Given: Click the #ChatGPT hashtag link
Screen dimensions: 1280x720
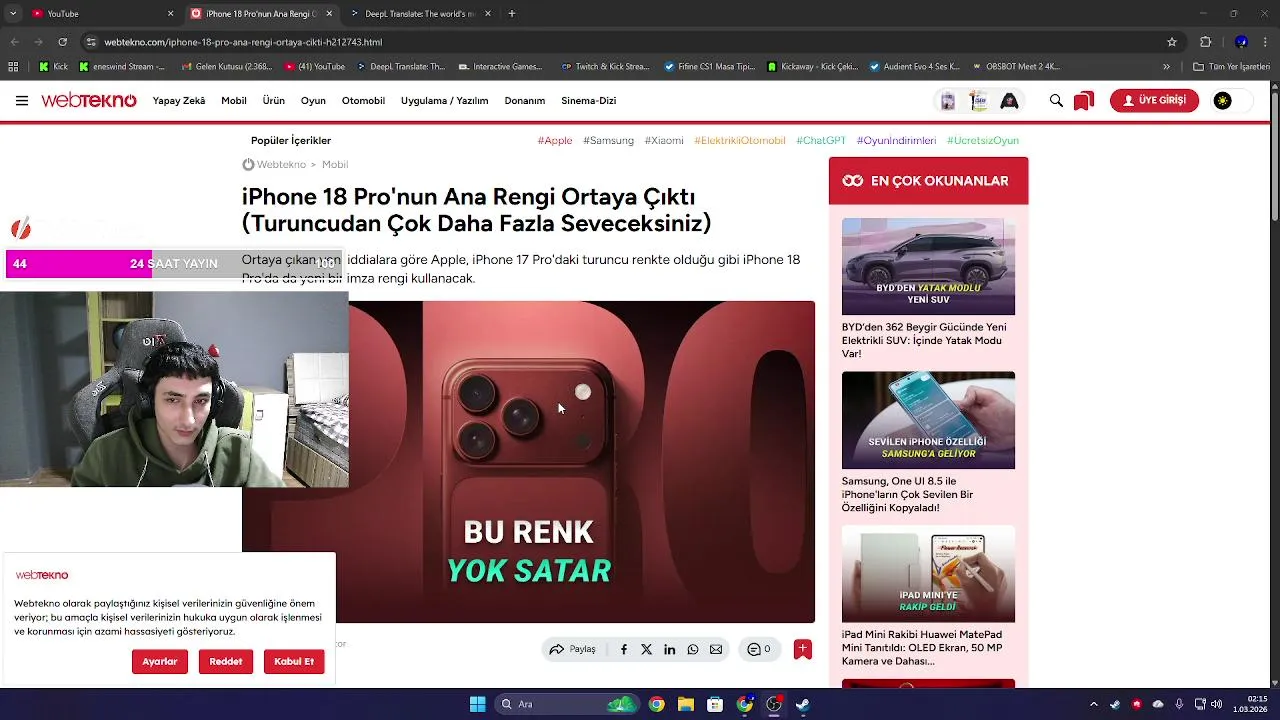Looking at the screenshot, I should [821, 140].
